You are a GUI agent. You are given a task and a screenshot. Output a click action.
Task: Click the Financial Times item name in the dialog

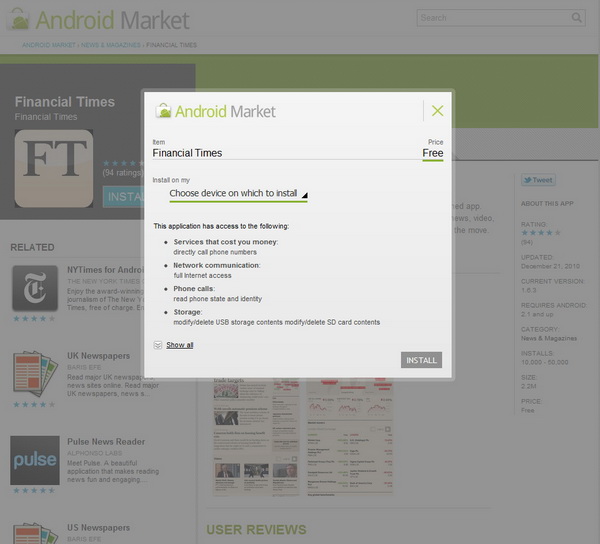[187, 153]
